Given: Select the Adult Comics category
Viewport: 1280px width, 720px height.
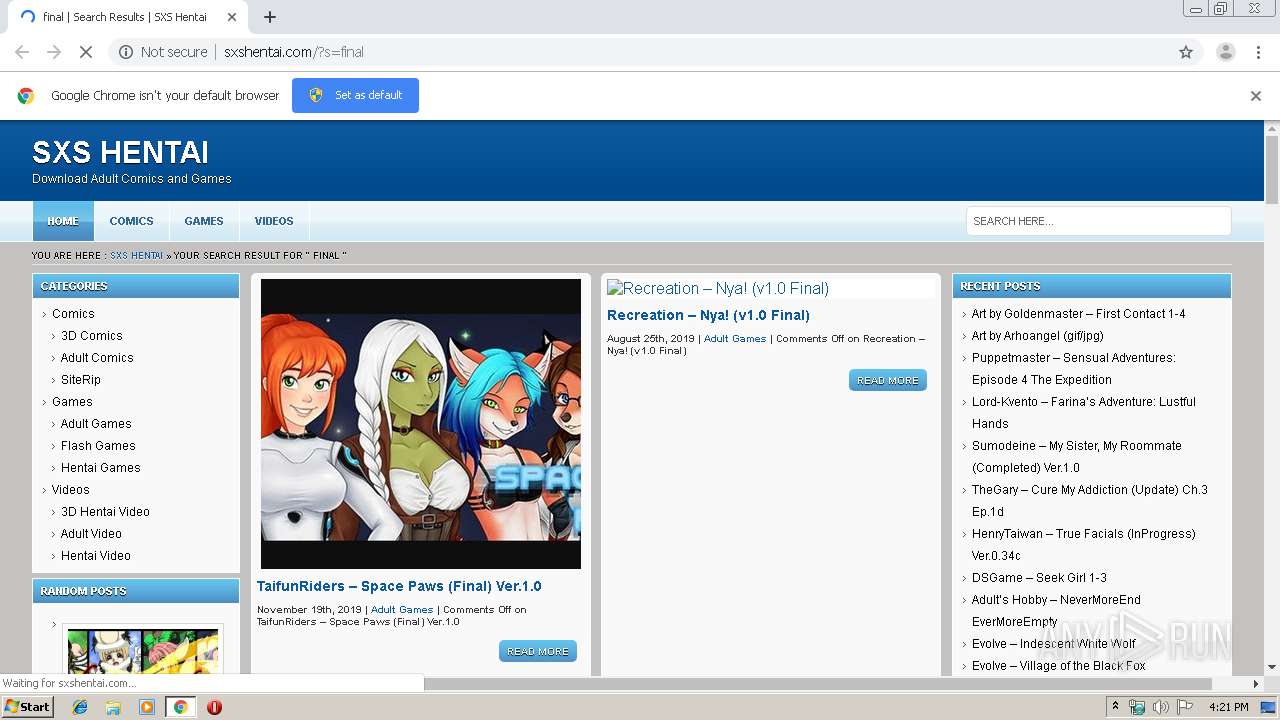Looking at the screenshot, I should [97, 358].
